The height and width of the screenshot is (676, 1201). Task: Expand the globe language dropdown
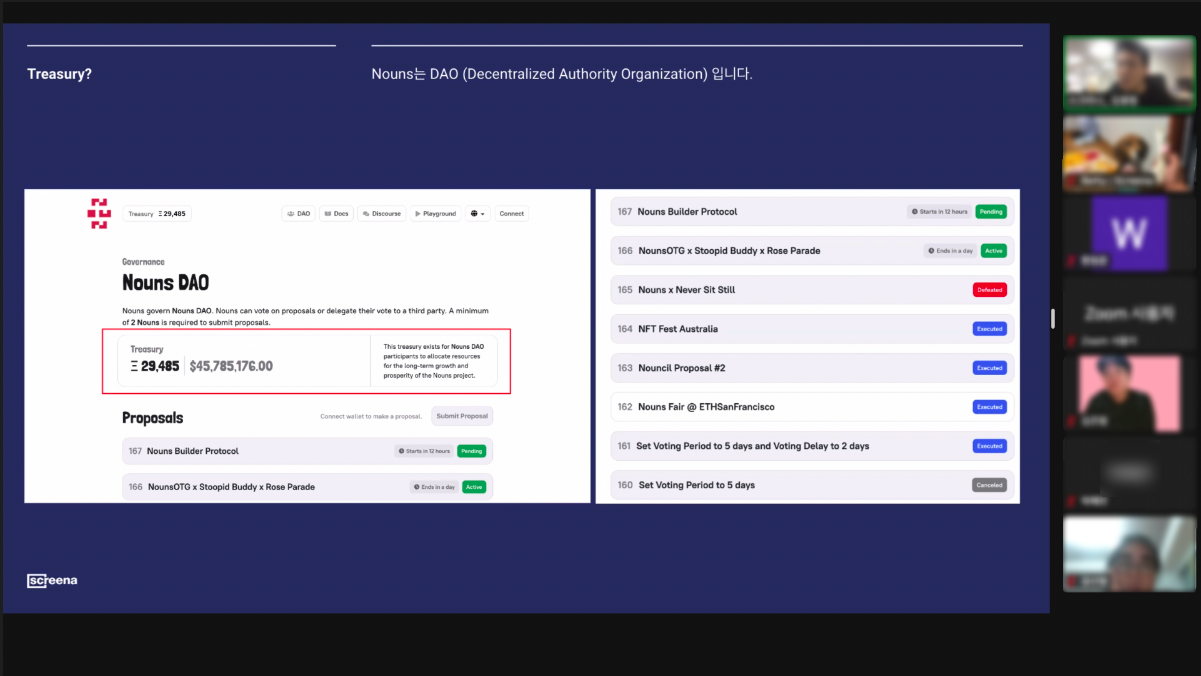(x=478, y=213)
